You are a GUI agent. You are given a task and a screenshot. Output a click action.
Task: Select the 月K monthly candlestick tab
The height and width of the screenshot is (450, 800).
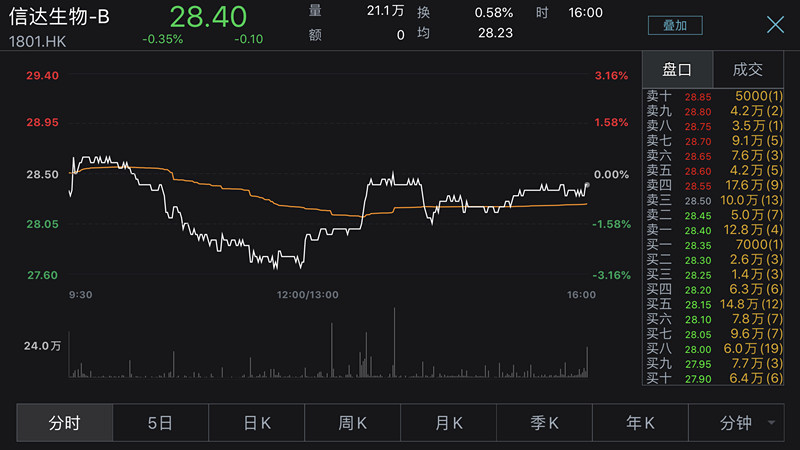[448, 422]
